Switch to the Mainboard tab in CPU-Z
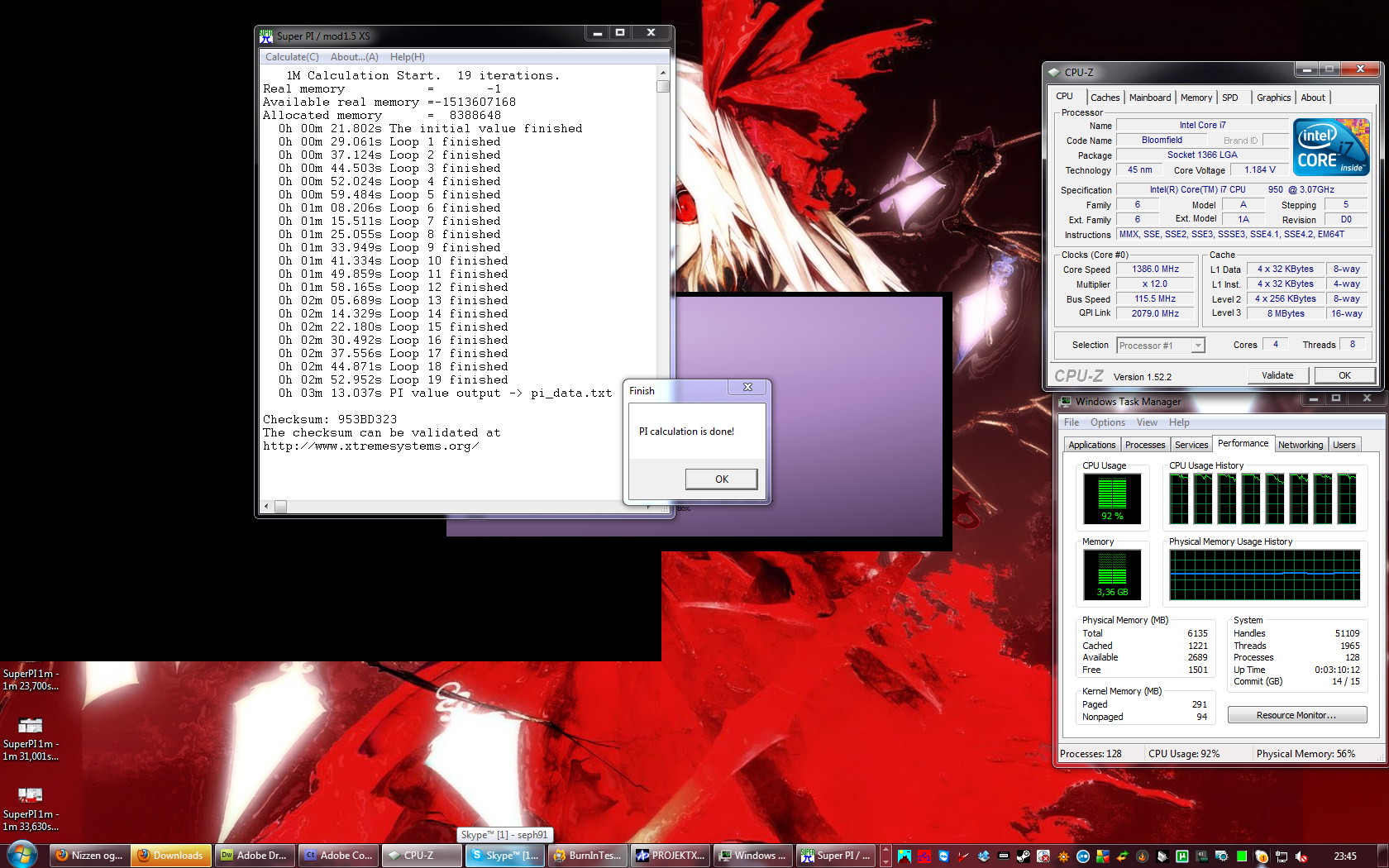The height and width of the screenshot is (868, 1389). click(1150, 98)
